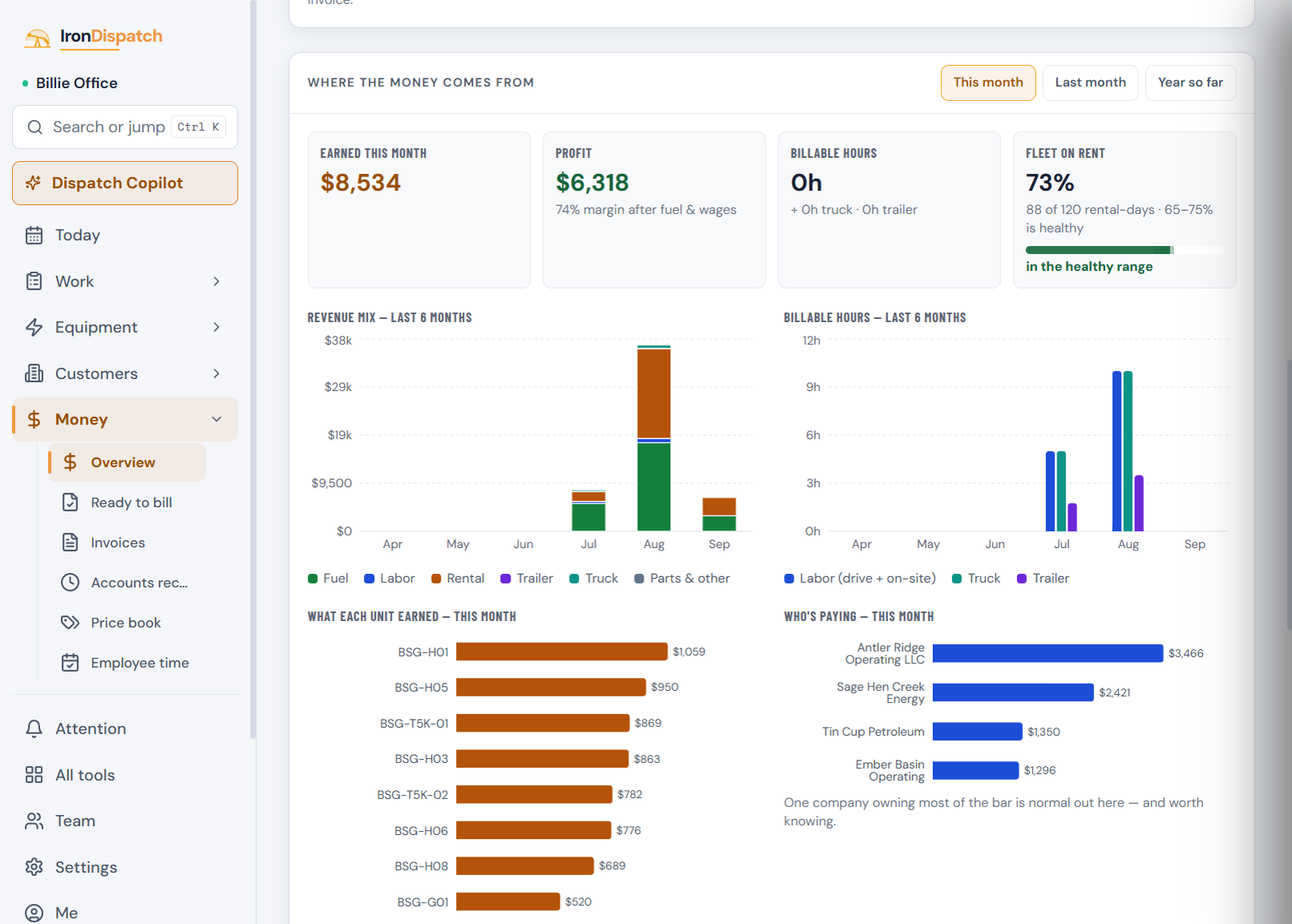Click the Customers building icon
Image resolution: width=1292 pixels, height=924 pixels.
[34, 373]
